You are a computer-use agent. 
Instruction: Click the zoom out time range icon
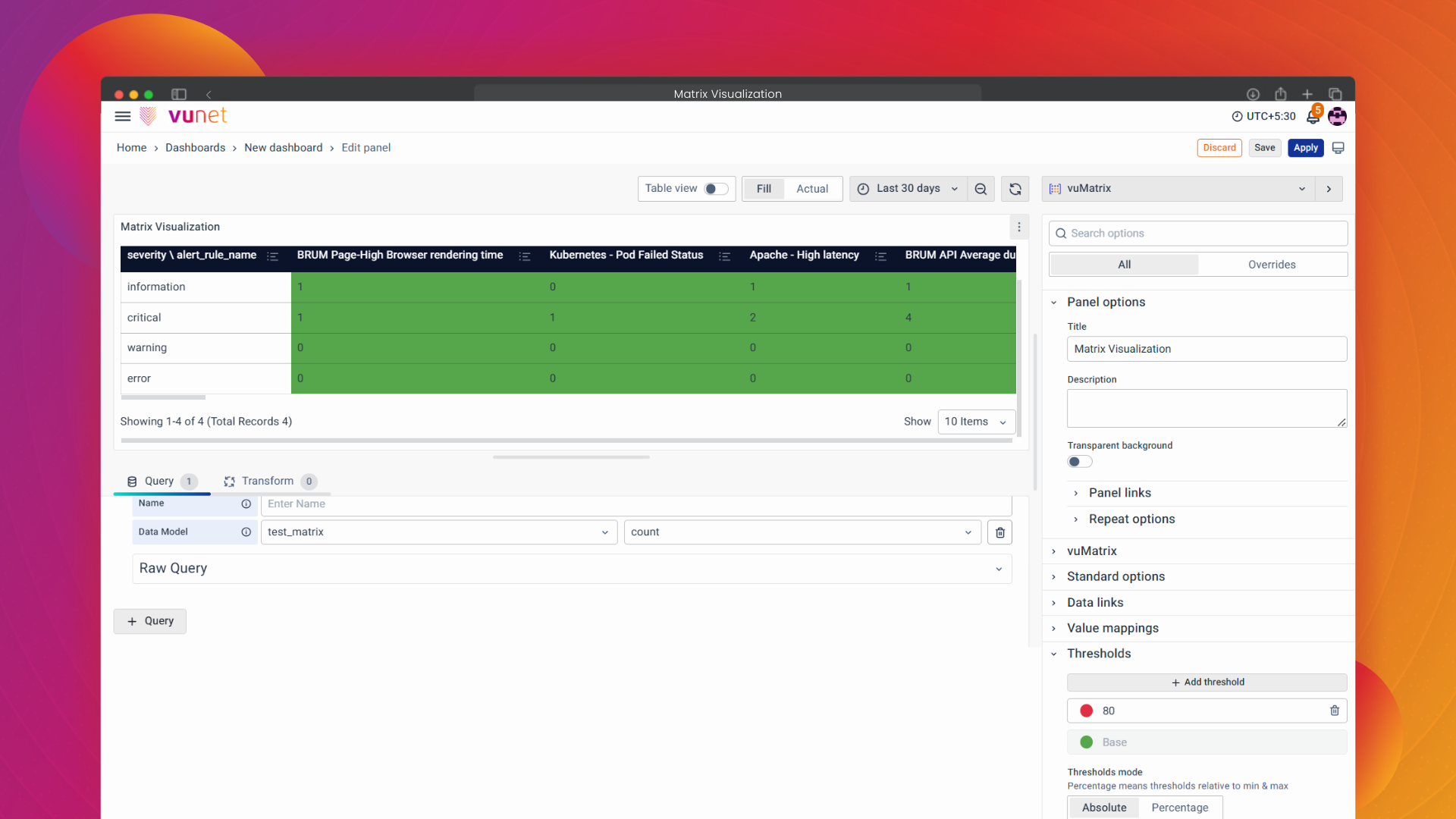pos(981,189)
